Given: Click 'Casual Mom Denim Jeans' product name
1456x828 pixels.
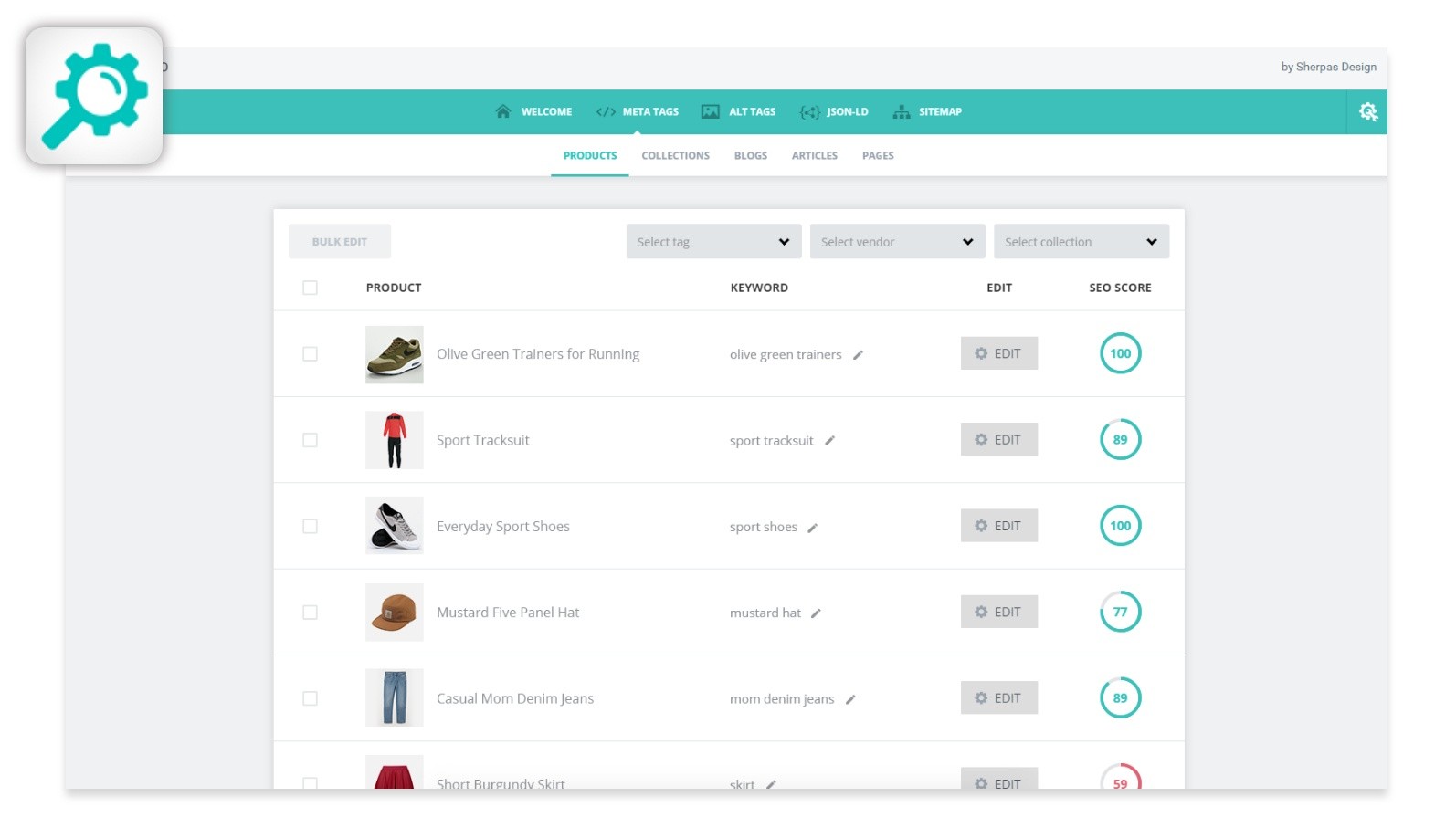Looking at the screenshot, I should pos(515,698).
